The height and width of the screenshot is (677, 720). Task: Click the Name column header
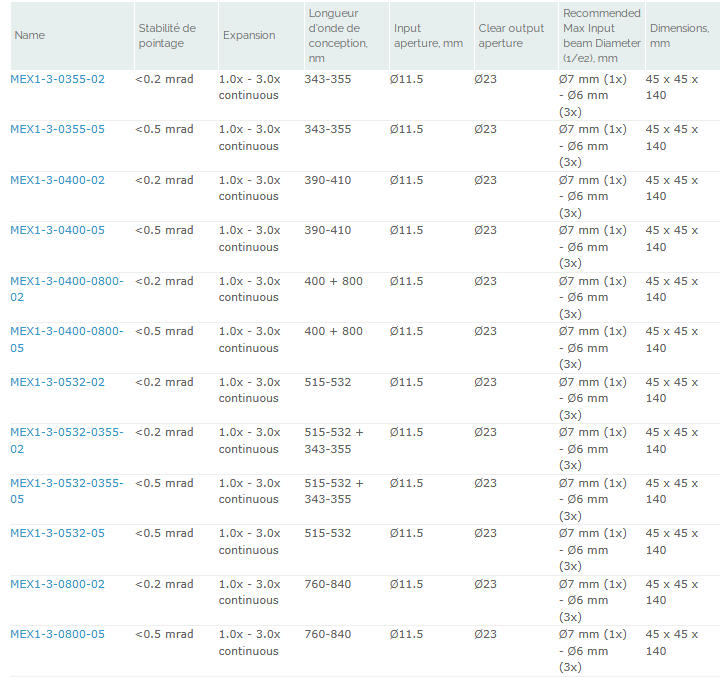pyautogui.click(x=30, y=36)
